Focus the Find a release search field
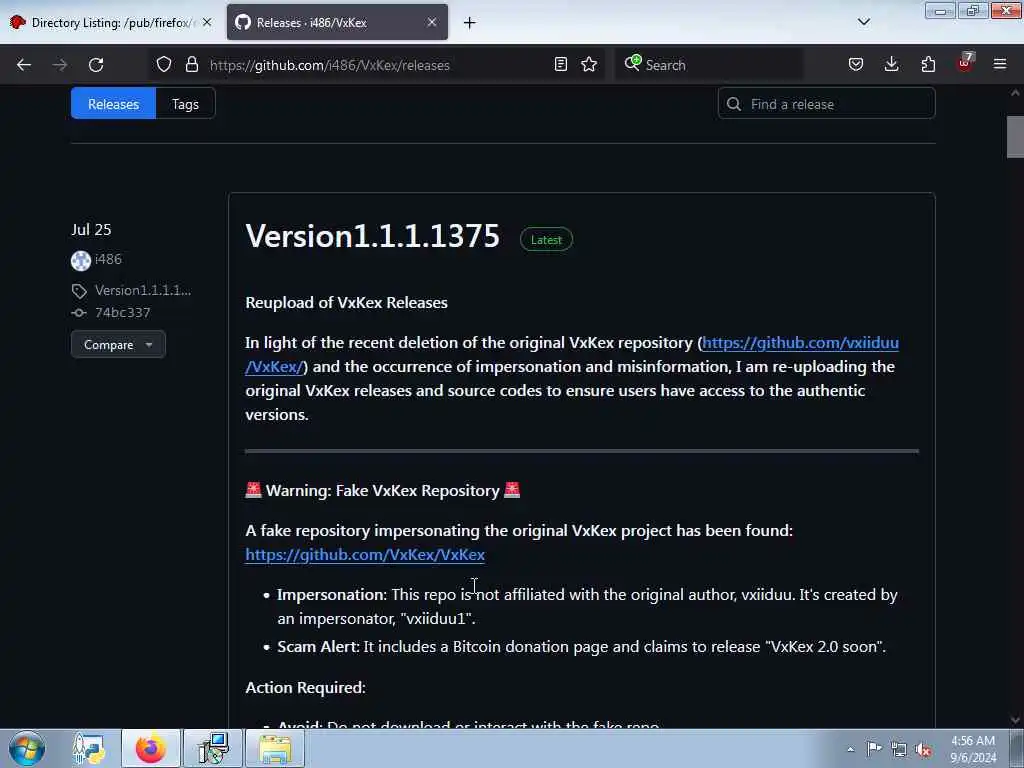 click(826, 104)
